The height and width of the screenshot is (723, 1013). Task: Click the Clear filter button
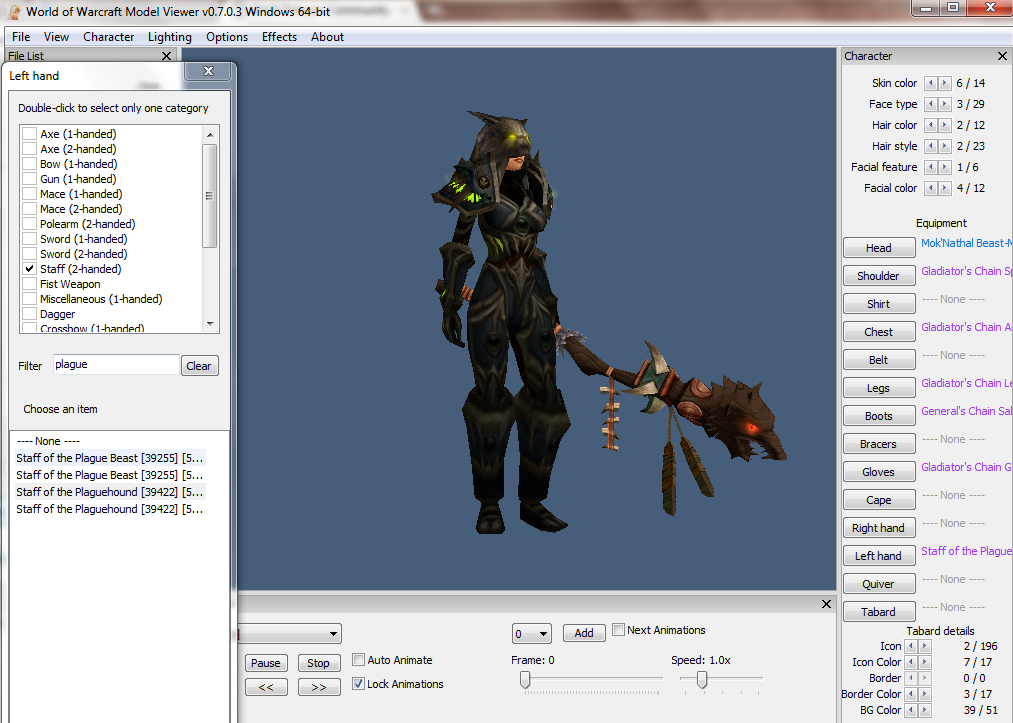coord(199,366)
